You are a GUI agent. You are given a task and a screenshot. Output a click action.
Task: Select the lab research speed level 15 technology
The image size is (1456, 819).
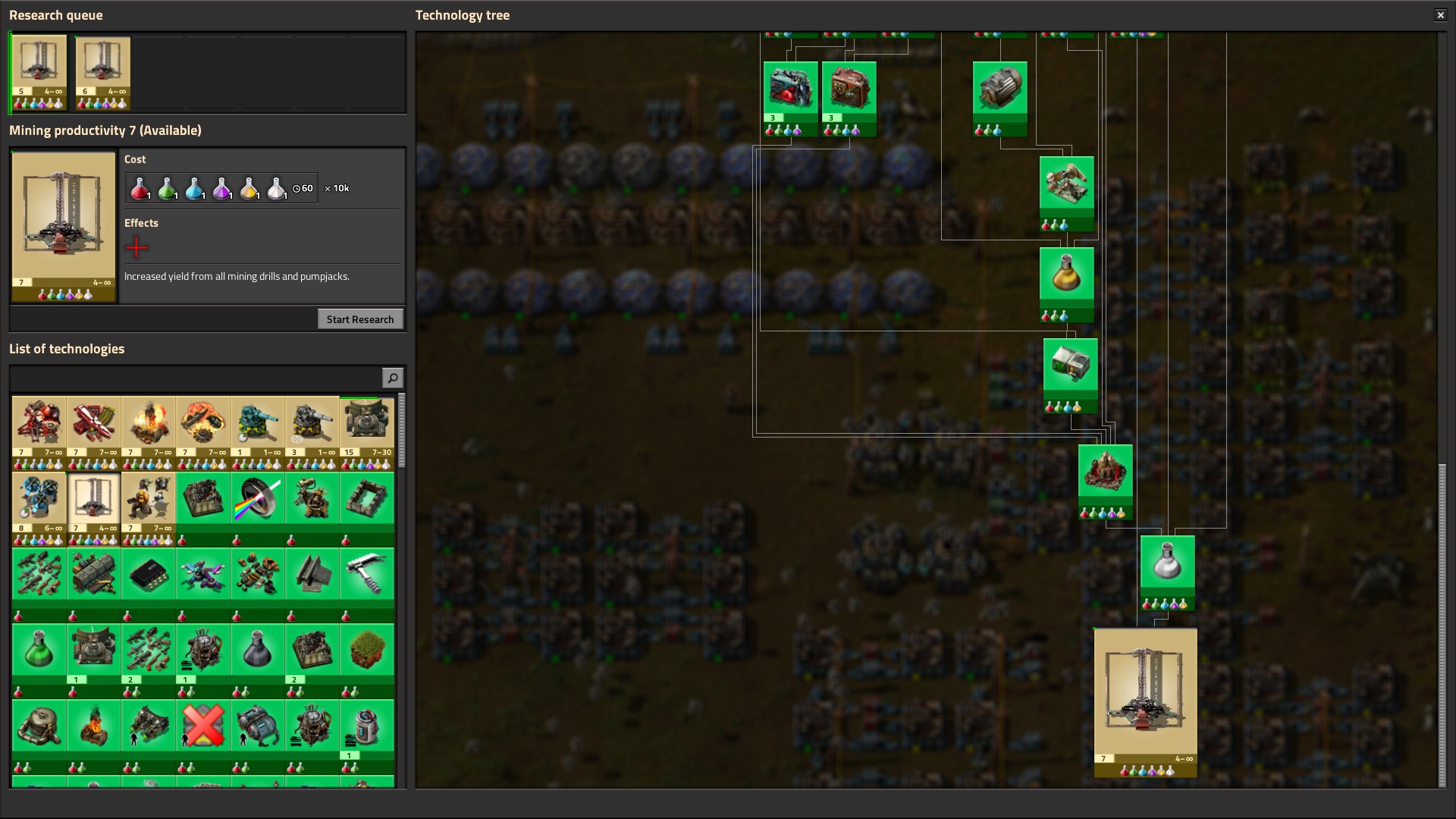367,432
